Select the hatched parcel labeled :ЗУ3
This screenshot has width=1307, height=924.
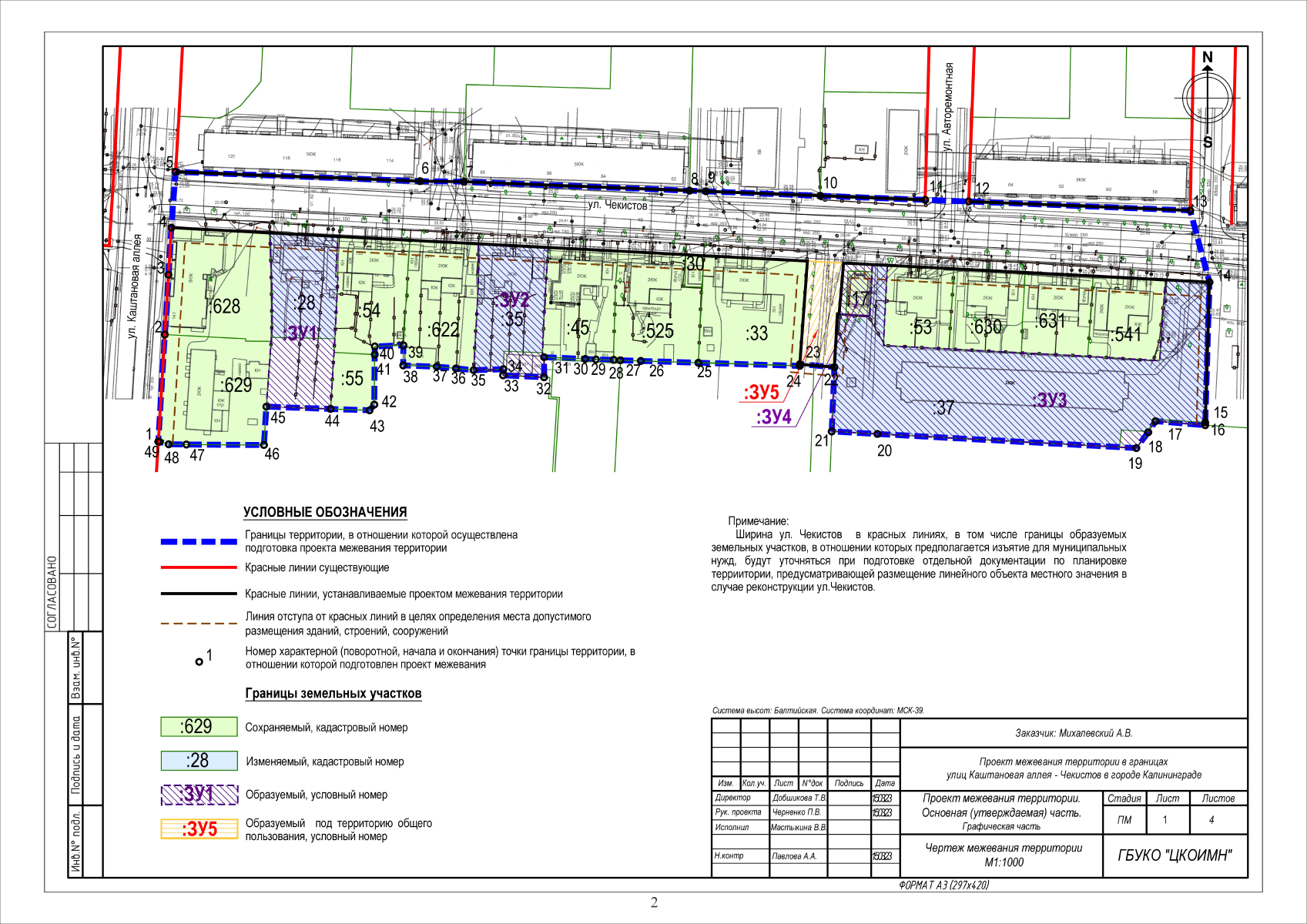coord(1049,400)
